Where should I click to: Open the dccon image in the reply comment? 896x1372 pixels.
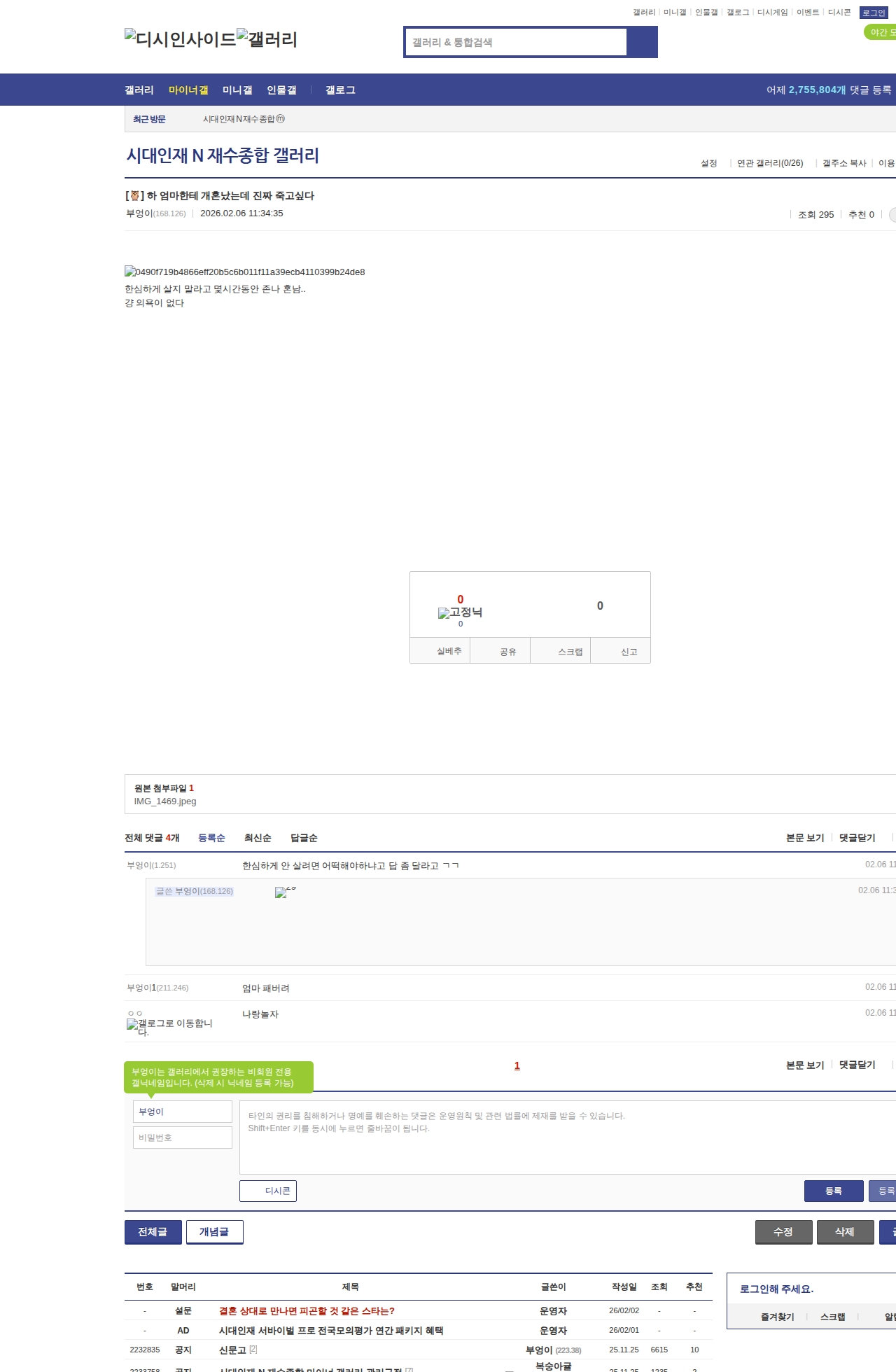[285, 892]
